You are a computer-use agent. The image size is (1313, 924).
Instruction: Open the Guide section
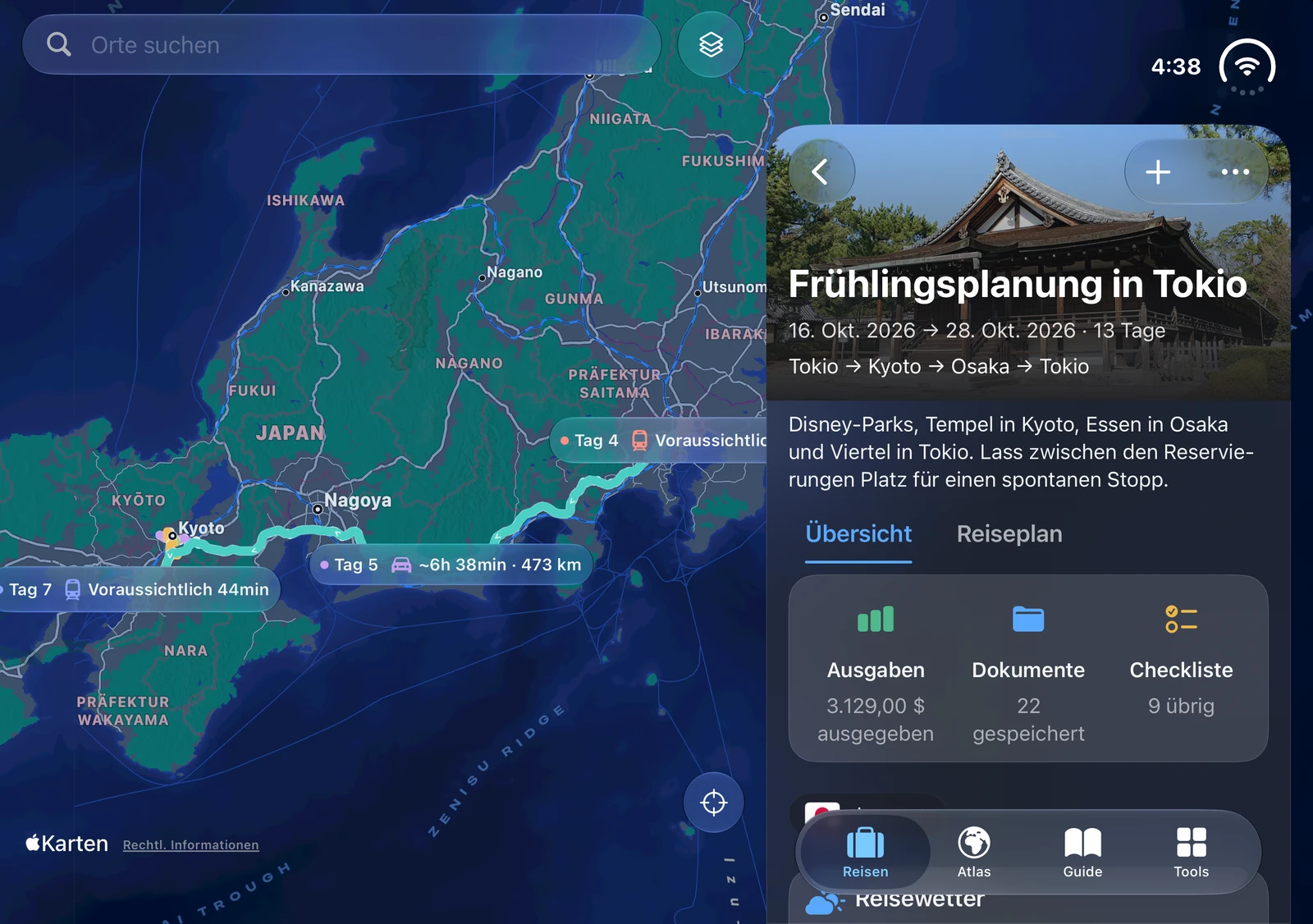click(1082, 853)
